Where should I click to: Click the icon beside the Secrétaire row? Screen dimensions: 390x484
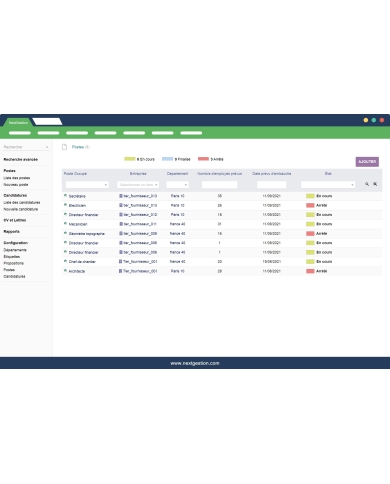point(65,196)
